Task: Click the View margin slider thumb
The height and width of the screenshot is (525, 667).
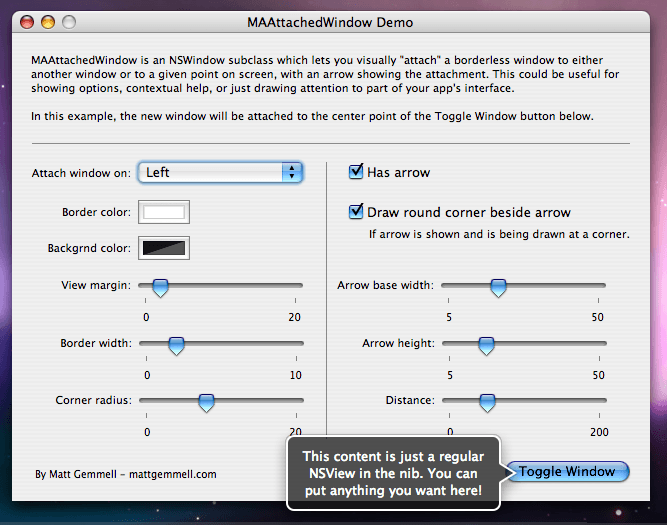Action: click(x=160, y=288)
